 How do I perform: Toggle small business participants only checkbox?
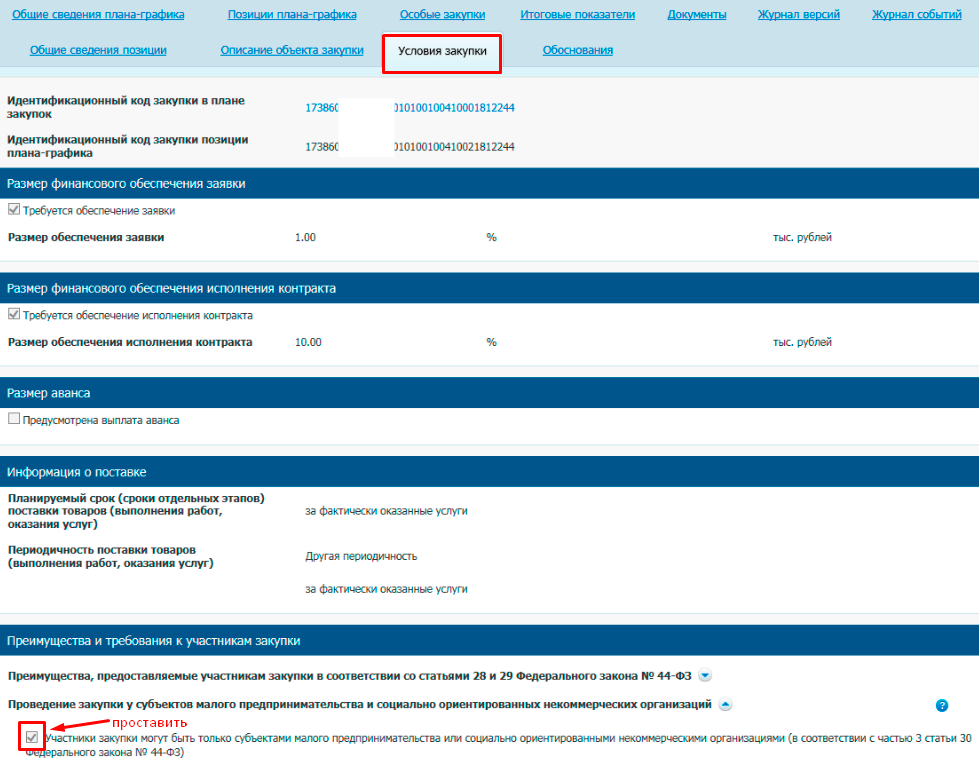click(x=33, y=738)
